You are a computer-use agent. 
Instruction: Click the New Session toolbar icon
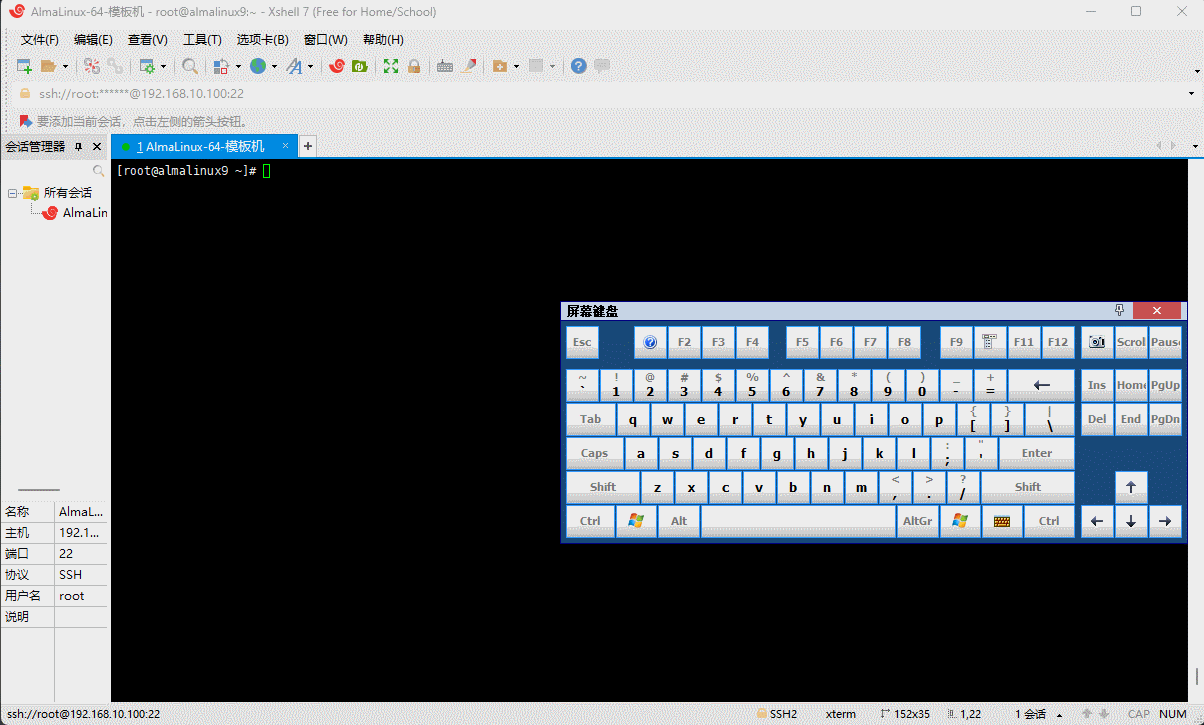[24, 66]
